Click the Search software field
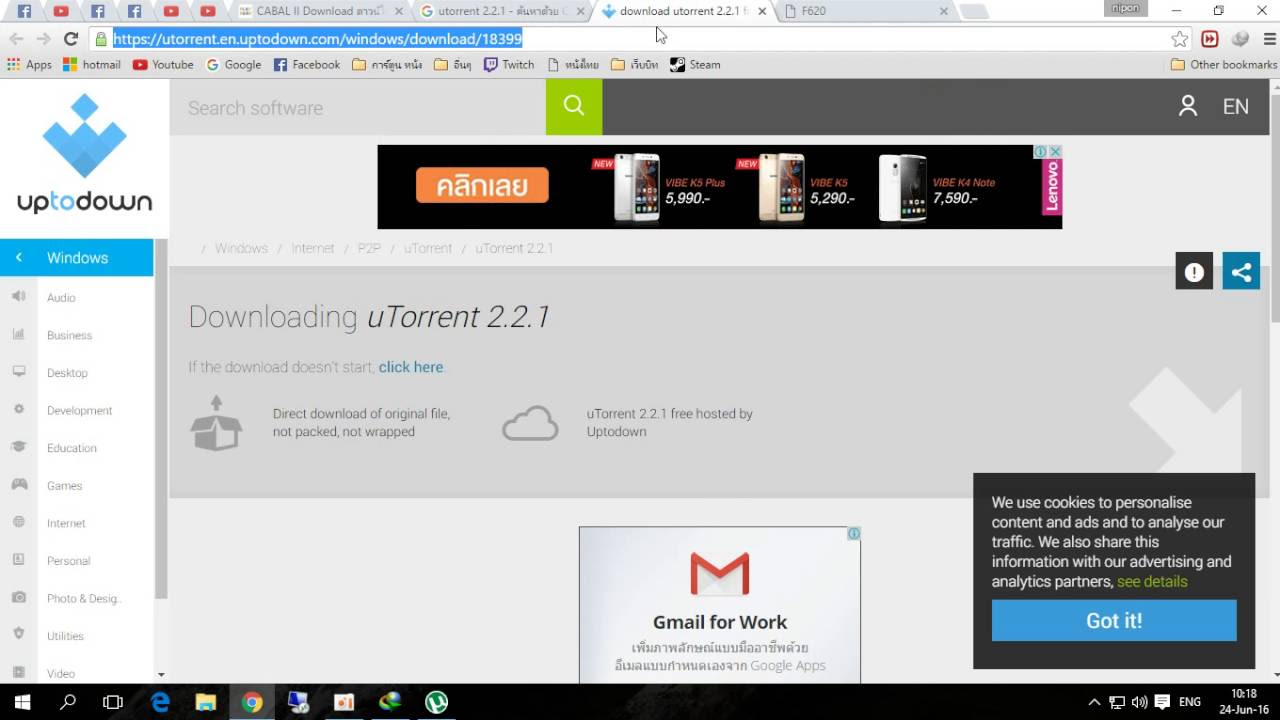The width and height of the screenshot is (1280, 720). click(x=358, y=107)
